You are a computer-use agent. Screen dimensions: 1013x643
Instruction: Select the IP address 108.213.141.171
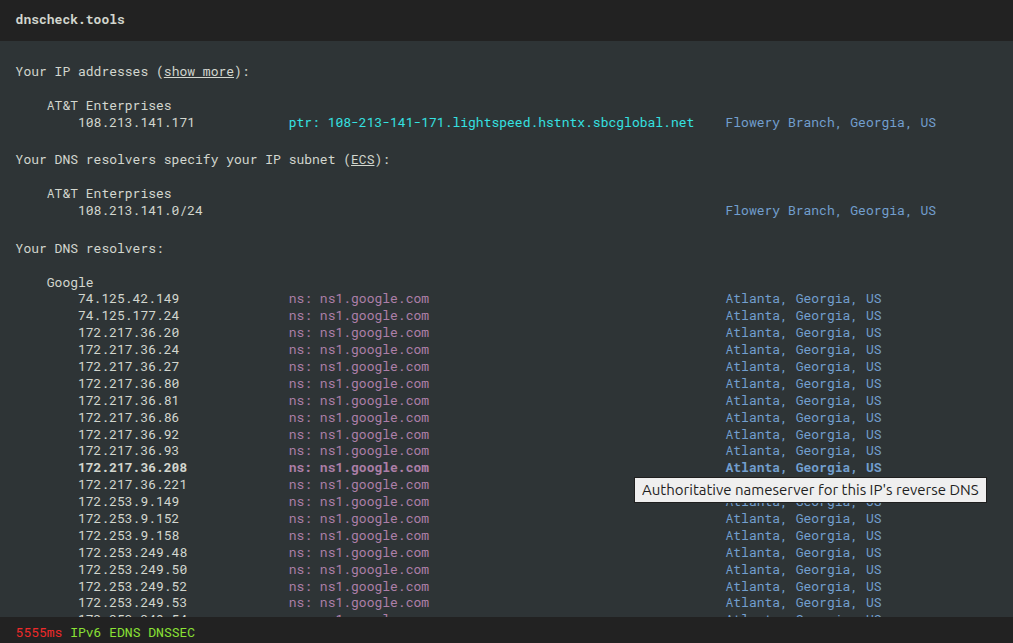pos(136,123)
